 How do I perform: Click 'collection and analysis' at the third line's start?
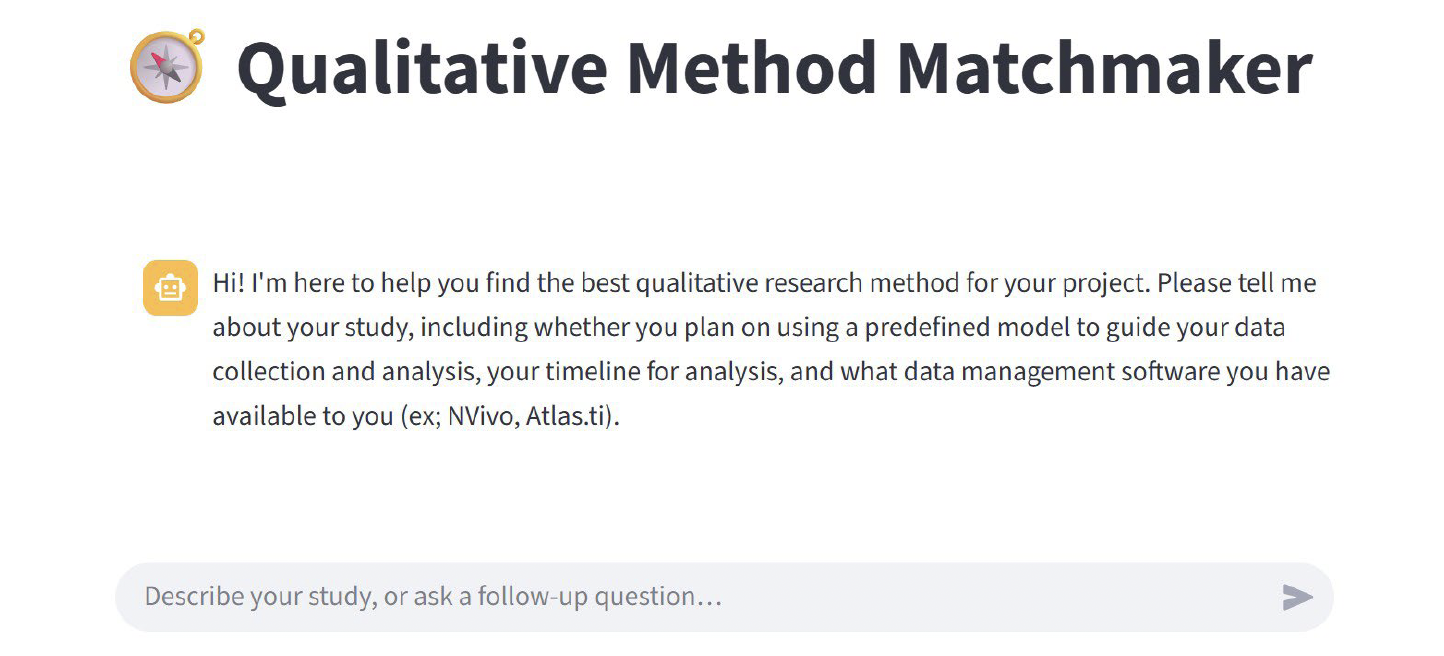click(x=340, y=372)
